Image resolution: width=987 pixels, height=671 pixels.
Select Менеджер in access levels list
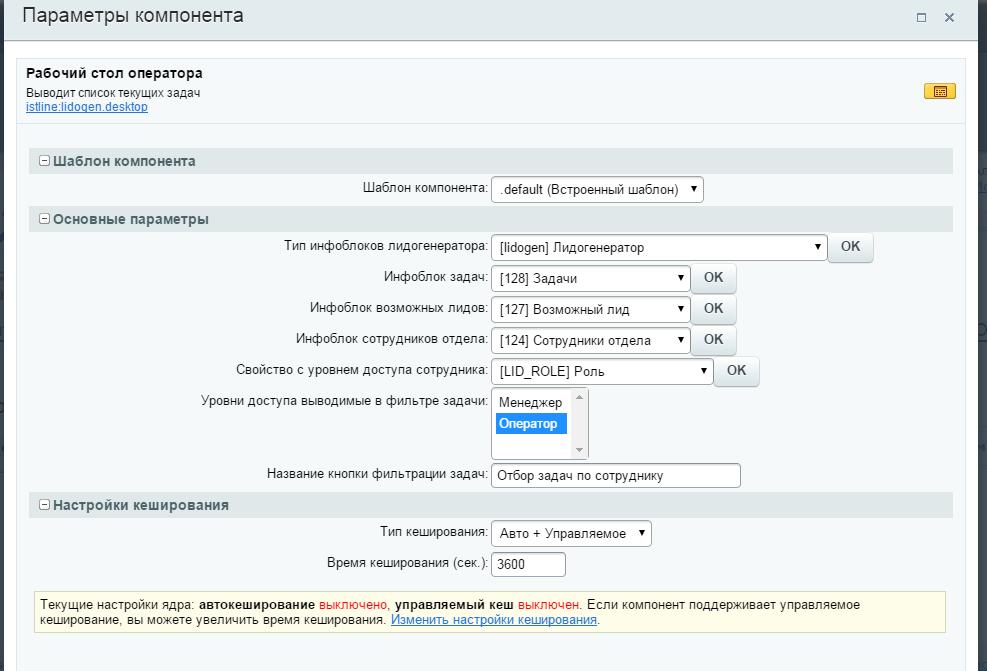point(531,403)
